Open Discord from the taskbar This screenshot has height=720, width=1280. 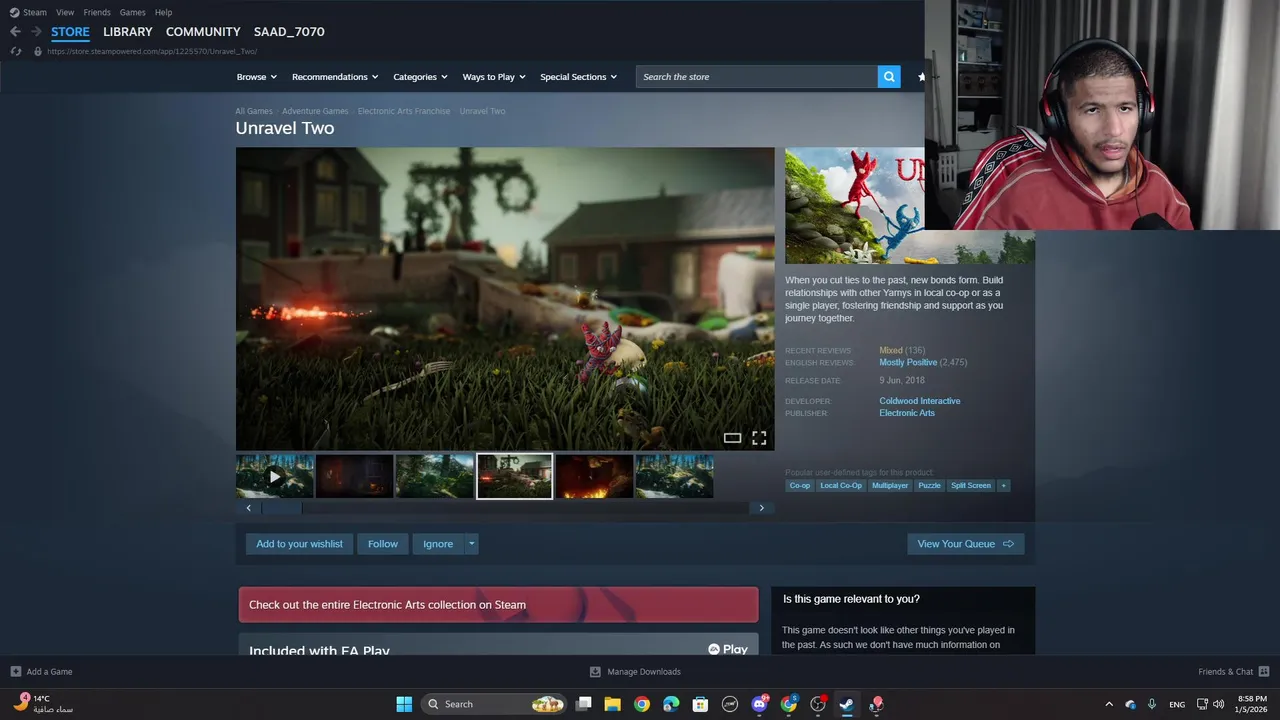click(x=759, y=704)
